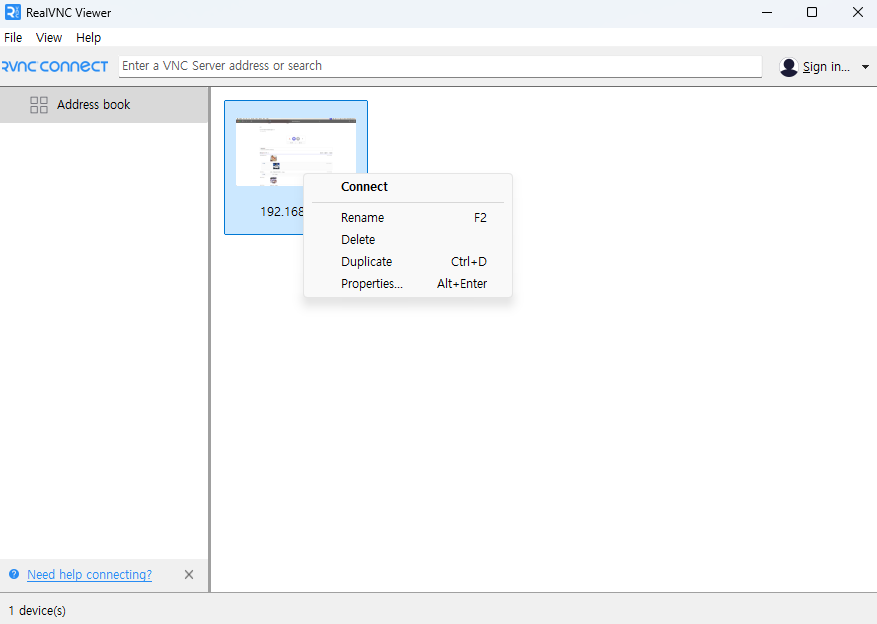This screenshot has width=877, height=624.
Task: Open the File menu
Action: pyautogui.click(x=13, y=37)
